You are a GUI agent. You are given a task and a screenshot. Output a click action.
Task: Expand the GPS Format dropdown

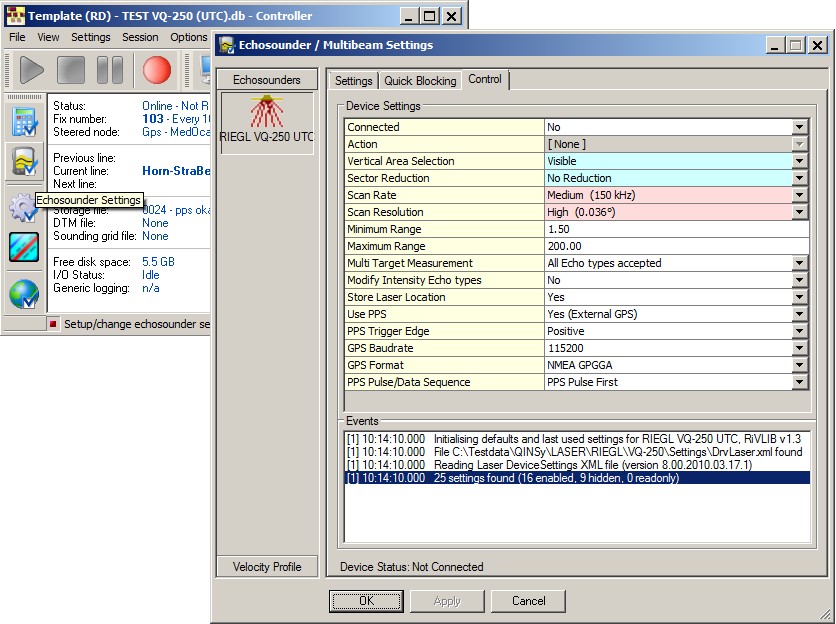tap(799, 366)
